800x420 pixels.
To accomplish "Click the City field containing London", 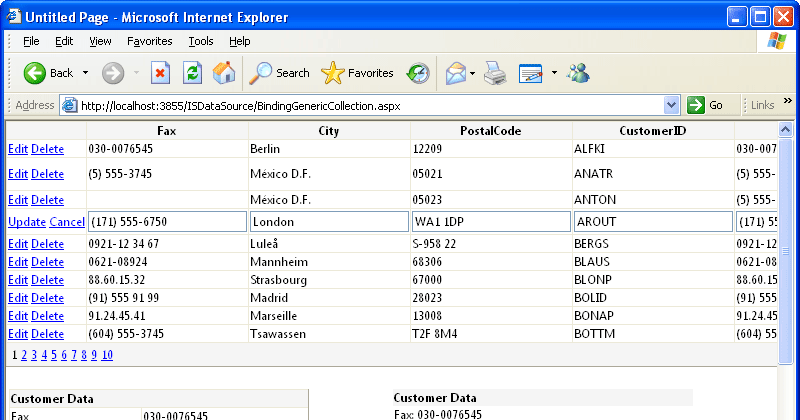I will [x=329, y=222].
